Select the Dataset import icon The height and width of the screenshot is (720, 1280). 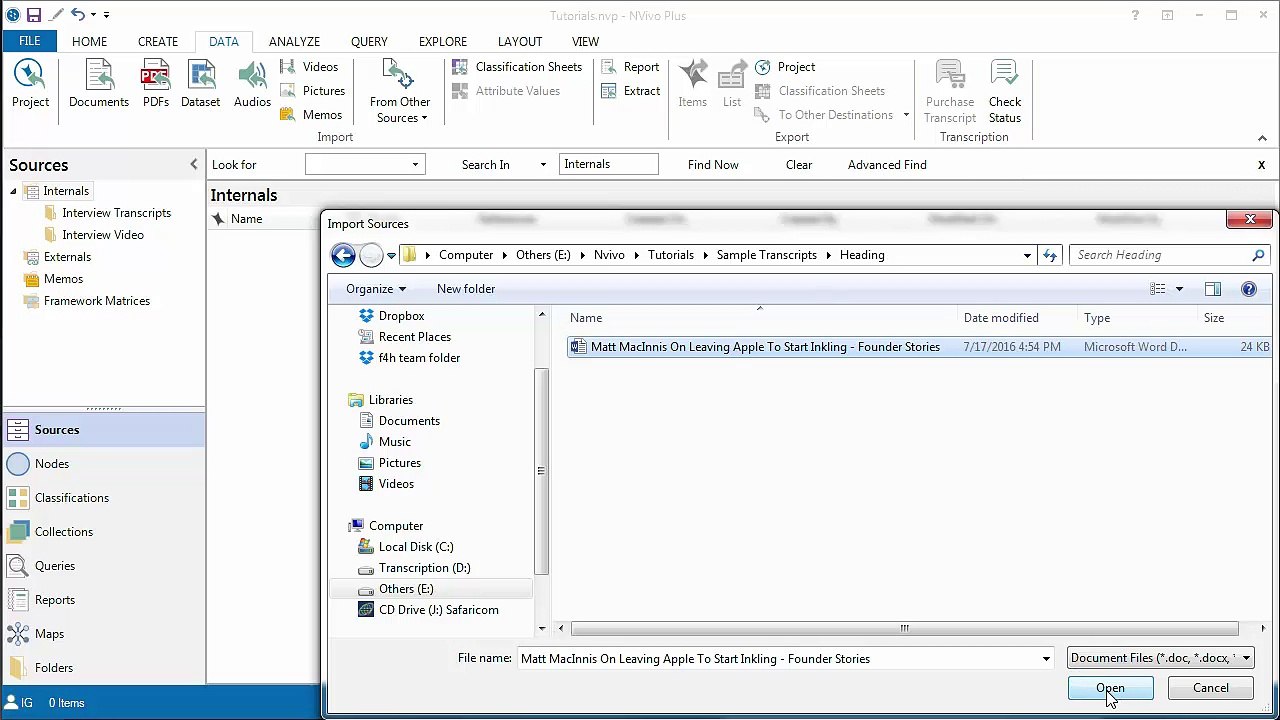coord(200,84)
